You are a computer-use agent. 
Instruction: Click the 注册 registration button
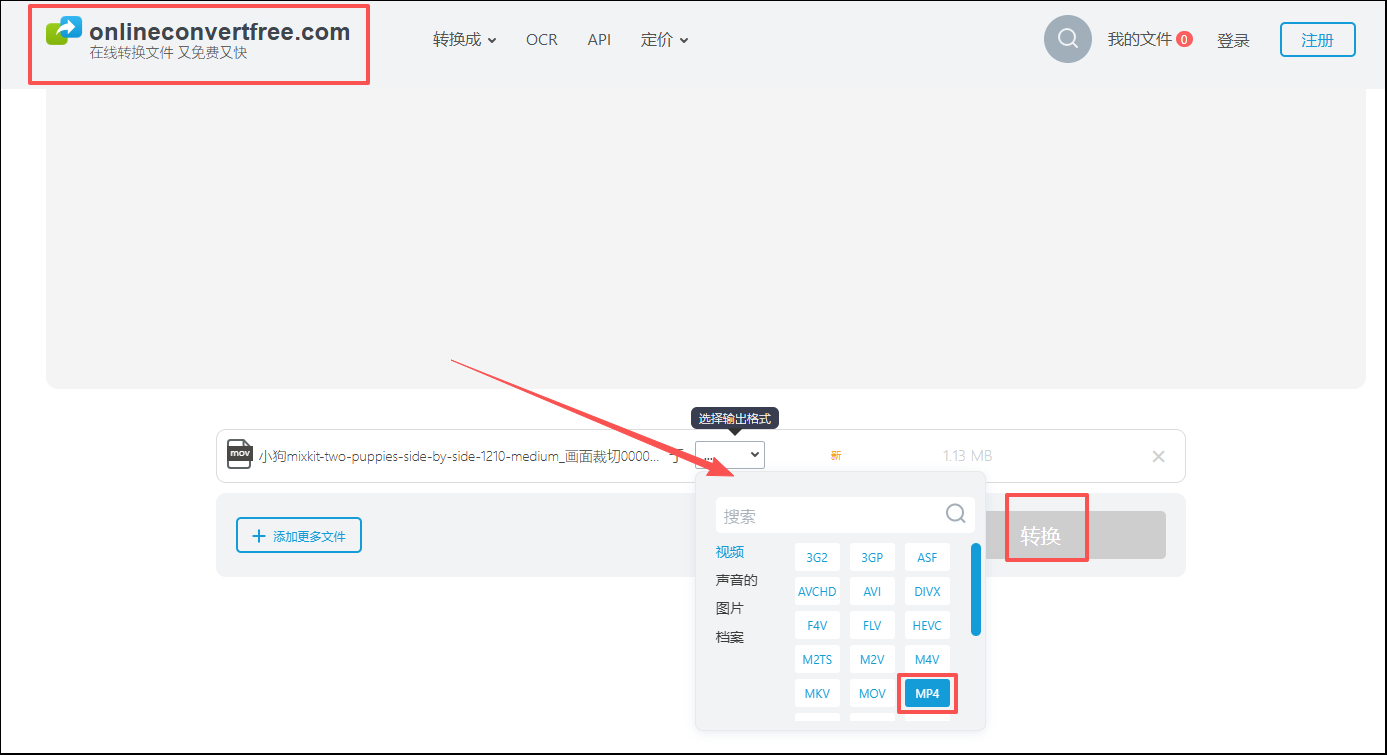coord(1317,39)
